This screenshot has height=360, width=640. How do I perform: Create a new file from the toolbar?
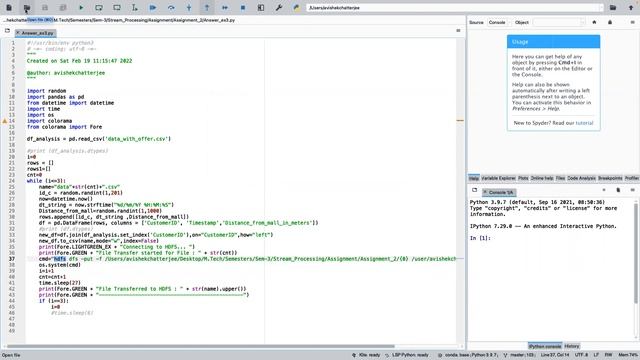click(x=9, y=8)
